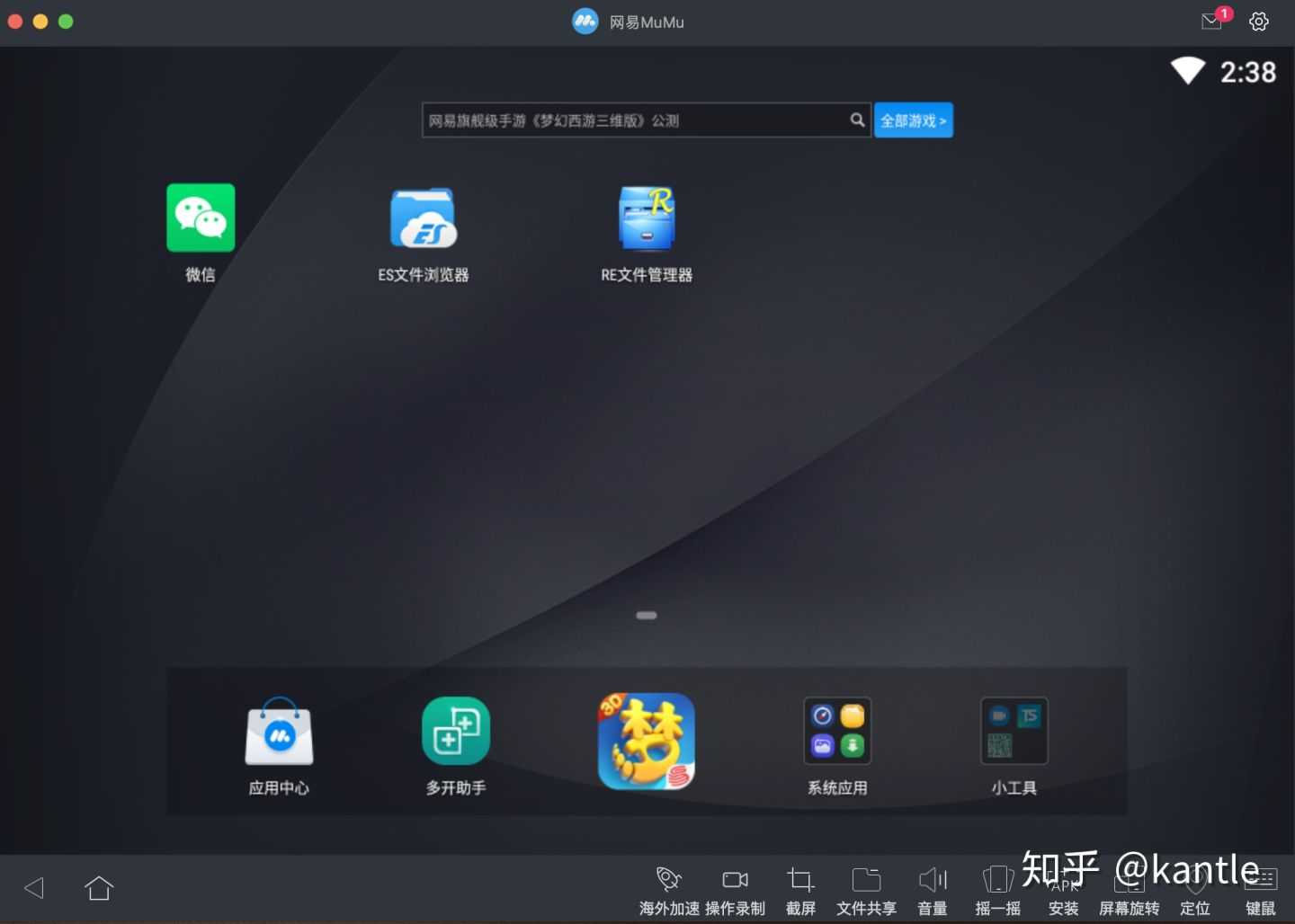Viewport: 1295px width, 924px height.
Task: Open the mail notifications envelope
Action: click(1212, 21)
